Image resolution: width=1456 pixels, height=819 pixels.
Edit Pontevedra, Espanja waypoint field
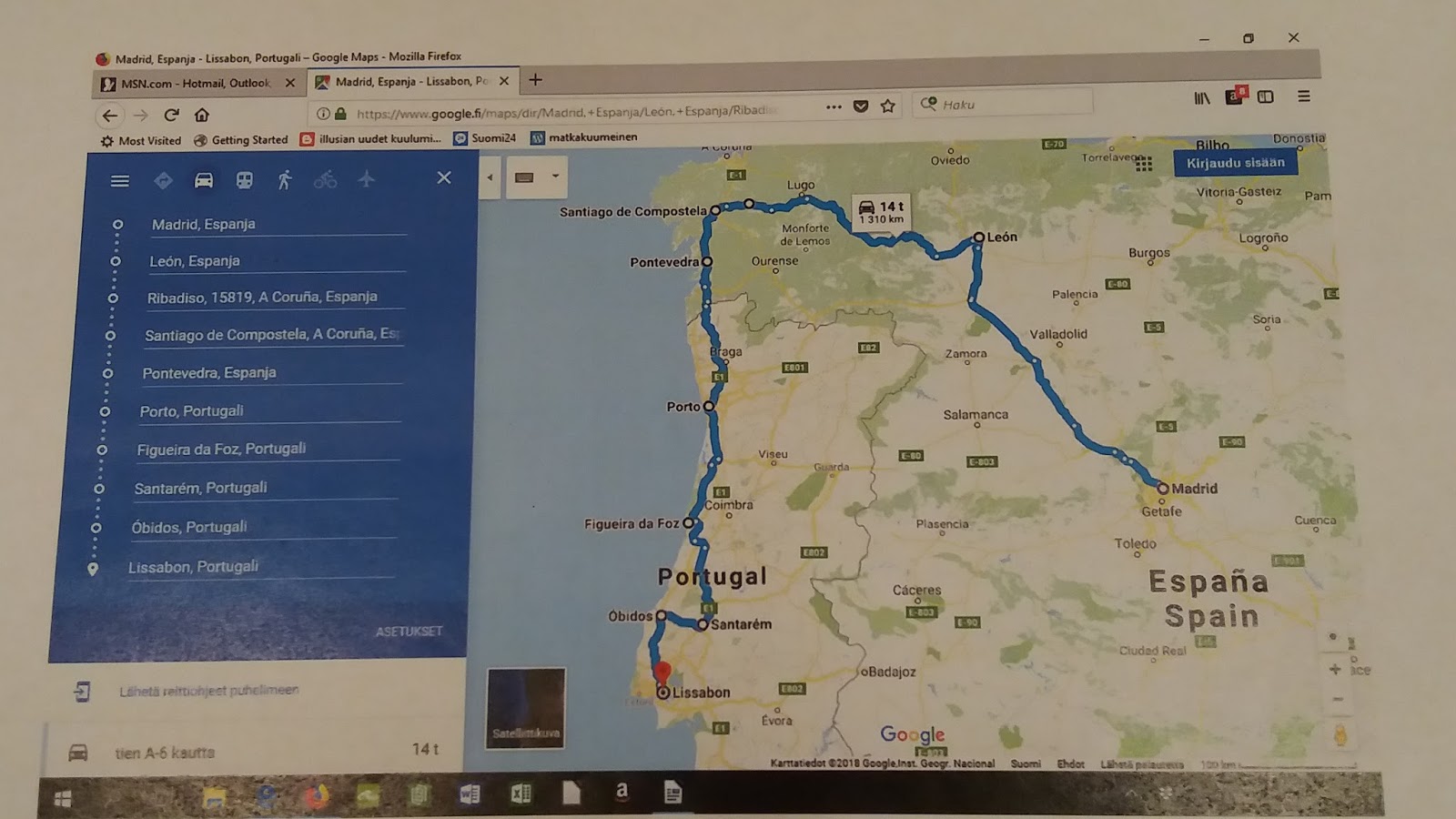271,373
